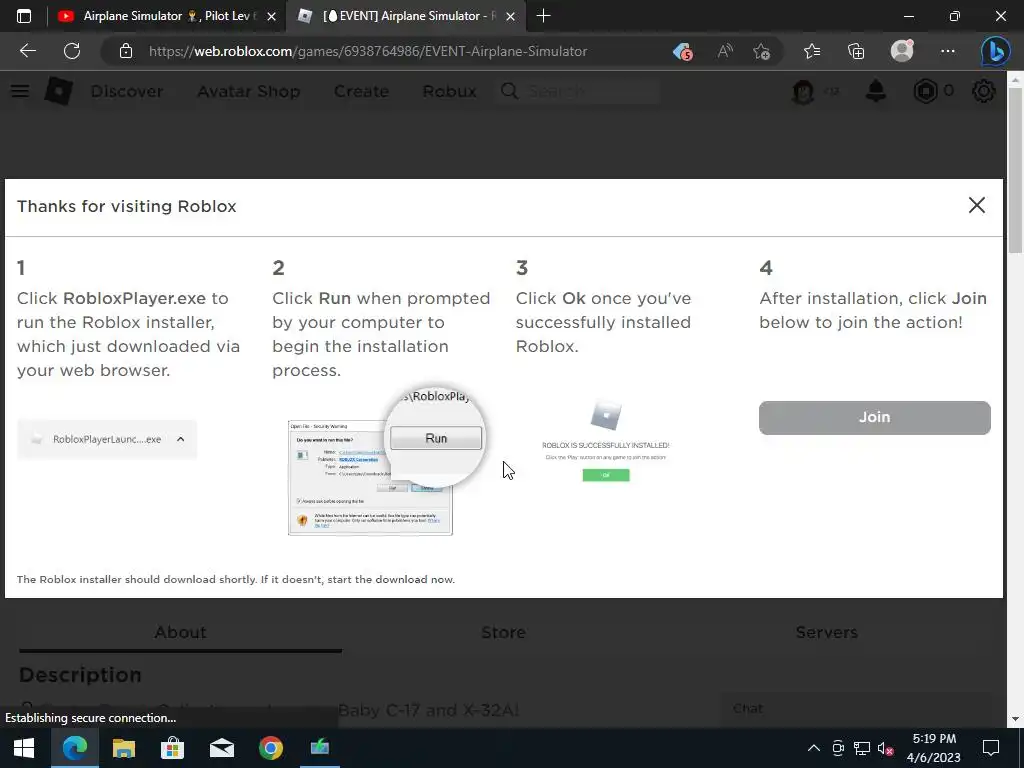
Task: Click the browser address bar URL
Action: click(x=368, y=51)
